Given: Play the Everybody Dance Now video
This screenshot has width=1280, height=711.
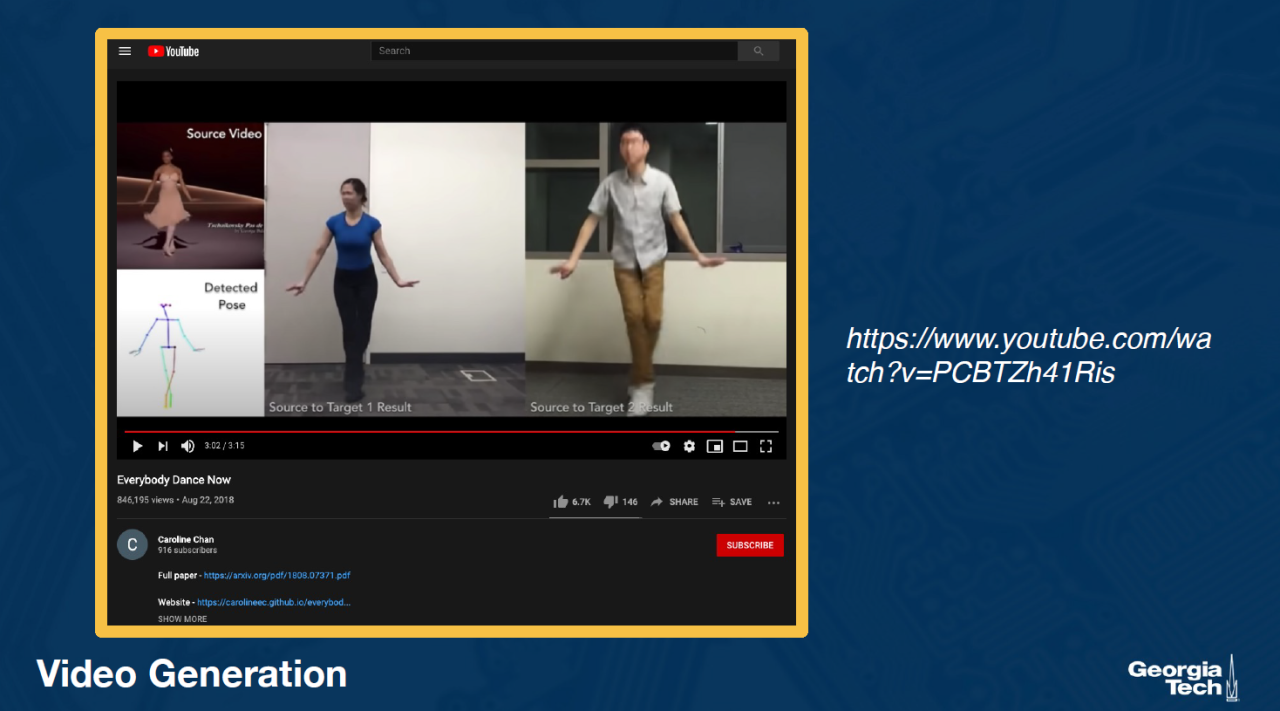Looking at the screenshot, I should pos(137,446).
